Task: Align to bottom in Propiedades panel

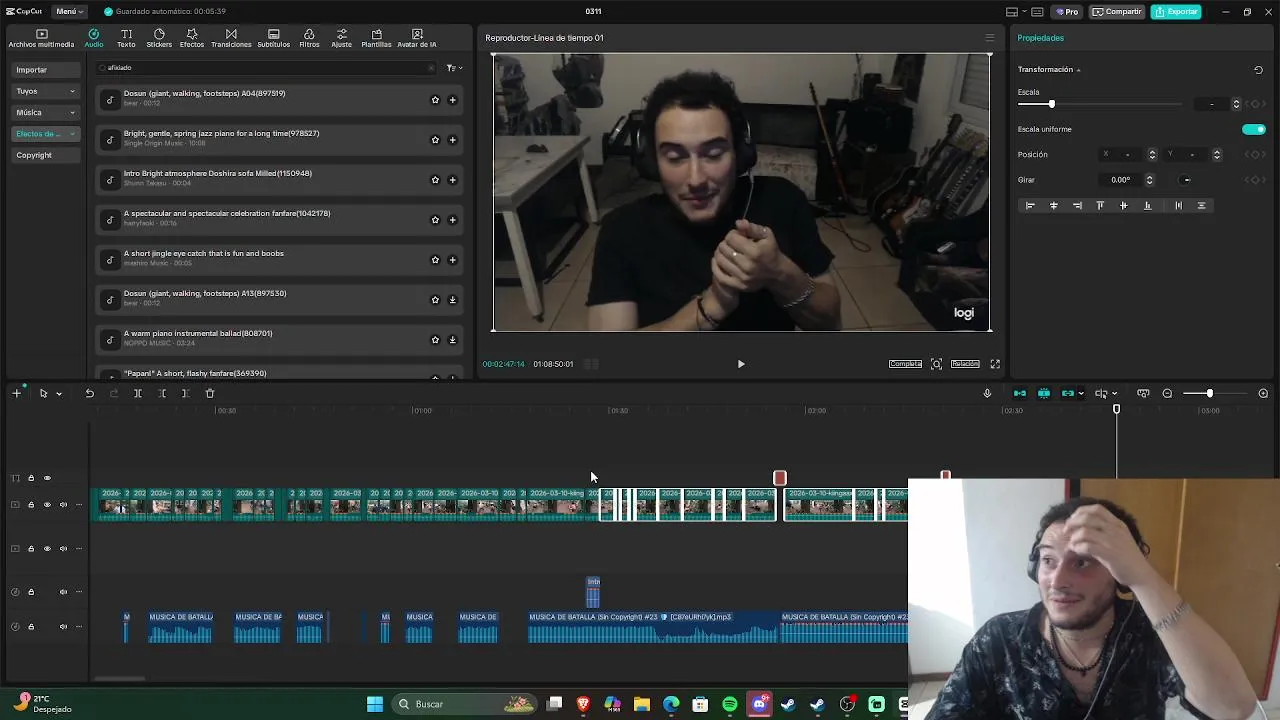Action: (x=1147, y=206)
